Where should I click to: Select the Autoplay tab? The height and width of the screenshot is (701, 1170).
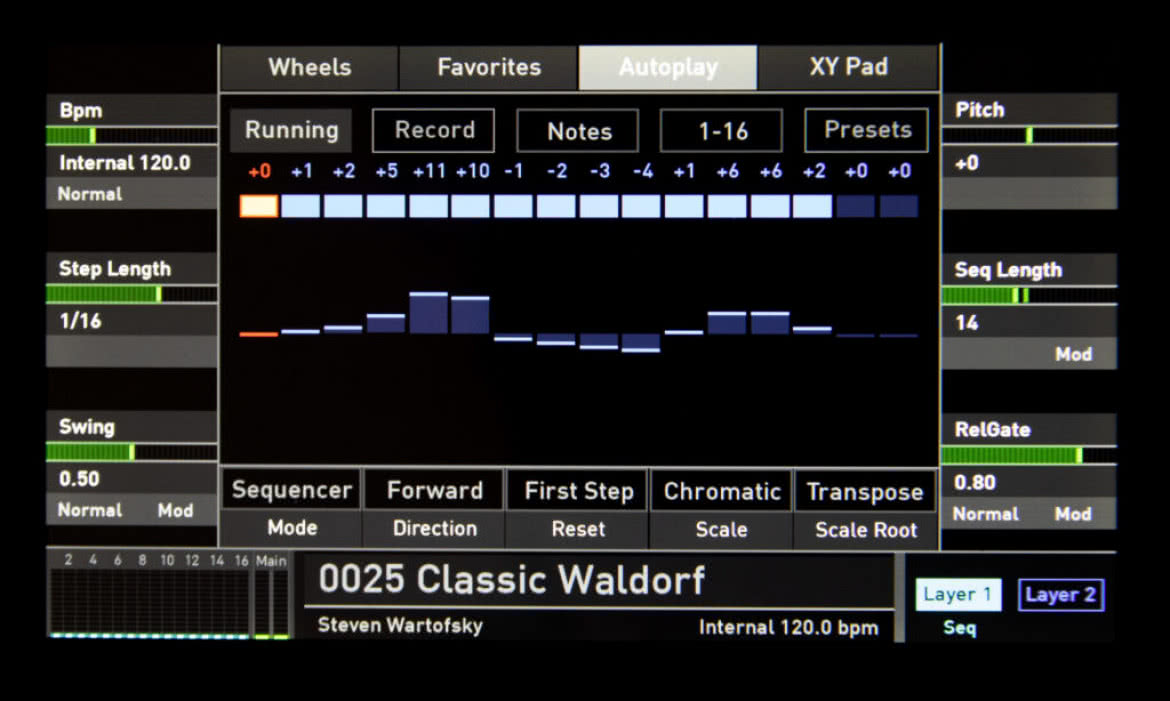[x=668, y=68]
